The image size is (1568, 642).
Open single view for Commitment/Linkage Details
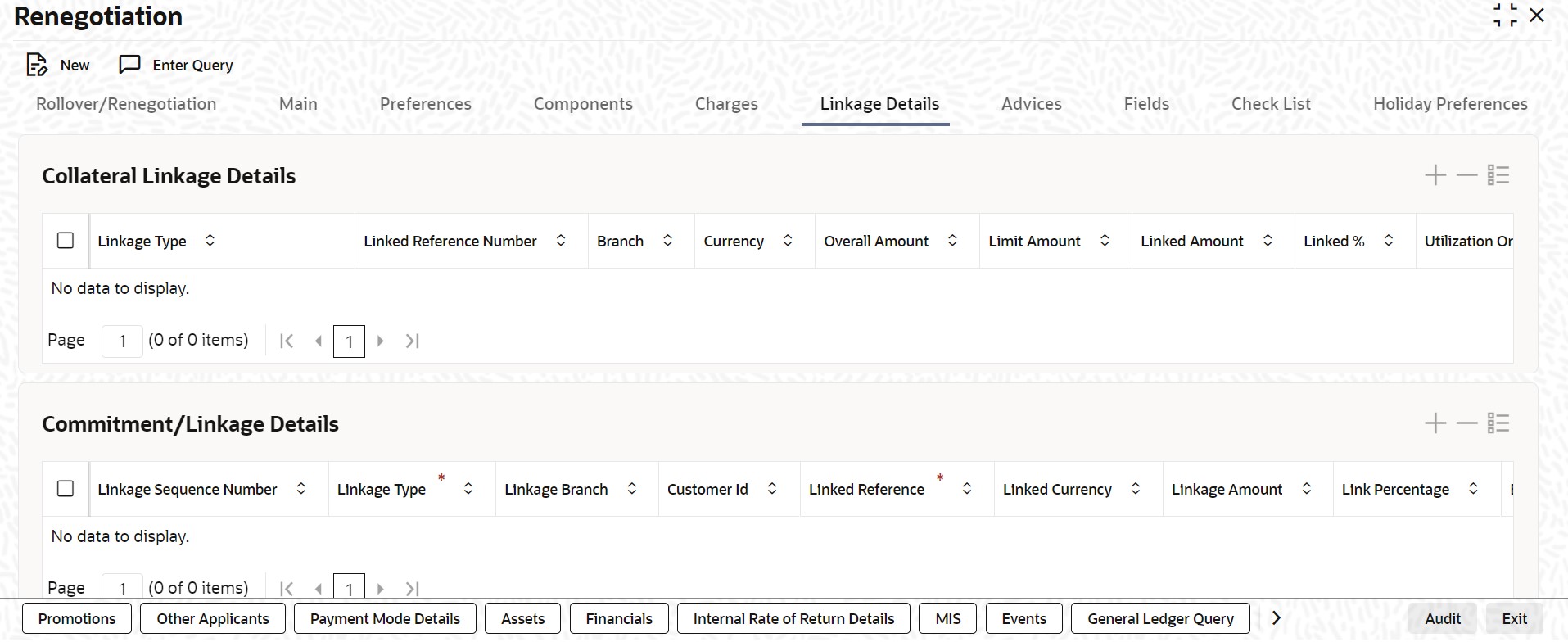[x=1498, y=423]
